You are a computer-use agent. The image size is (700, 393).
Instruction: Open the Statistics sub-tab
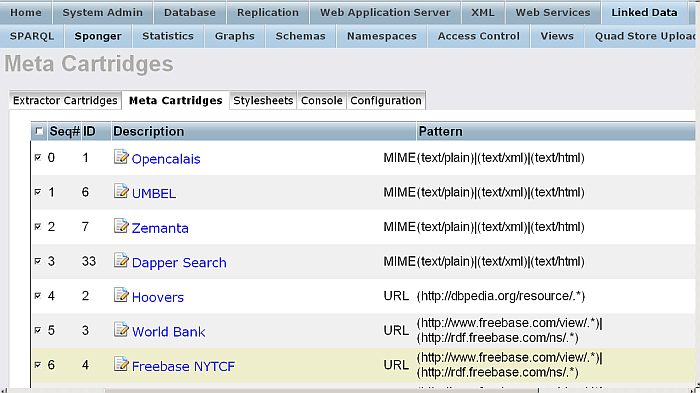168,36
